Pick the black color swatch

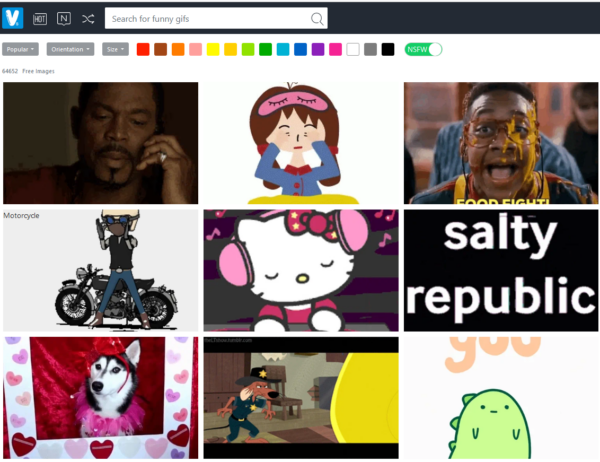pyautogui.click(x=388, y=49)
